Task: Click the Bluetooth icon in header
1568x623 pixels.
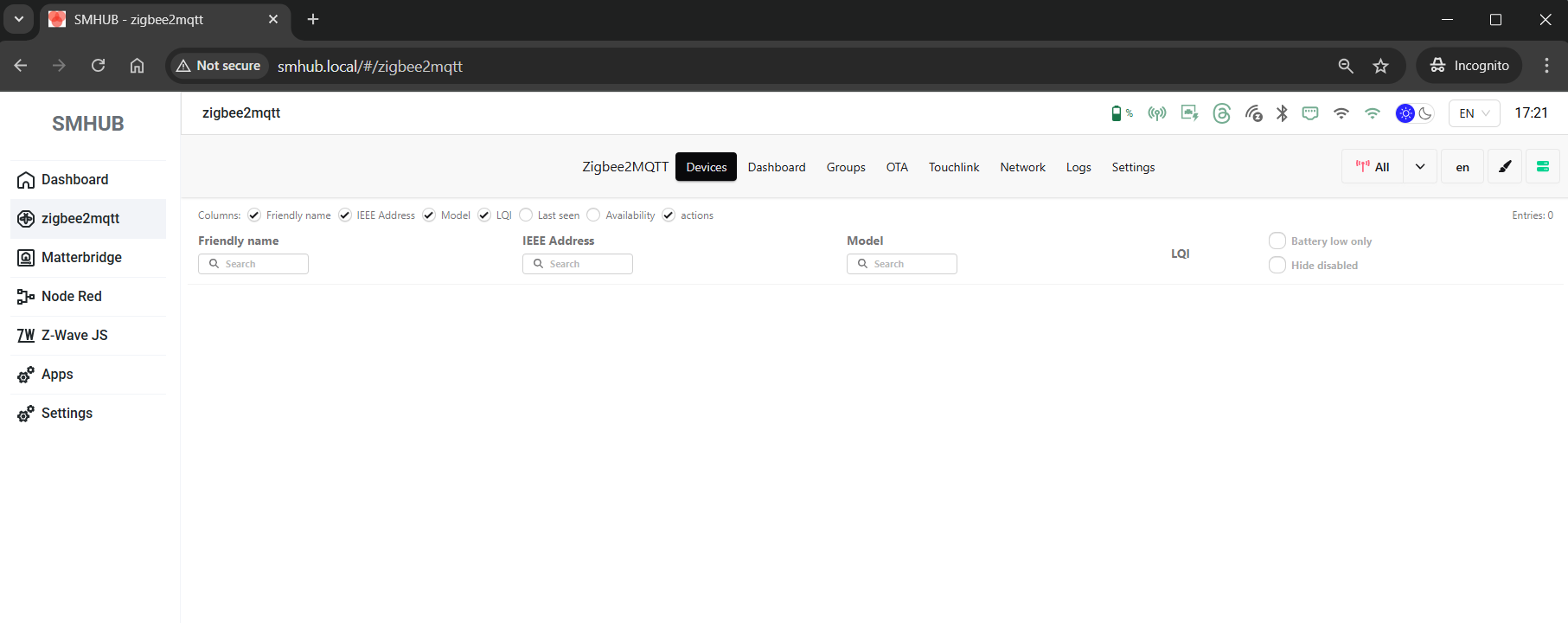Action: (x=1282, y=113)
